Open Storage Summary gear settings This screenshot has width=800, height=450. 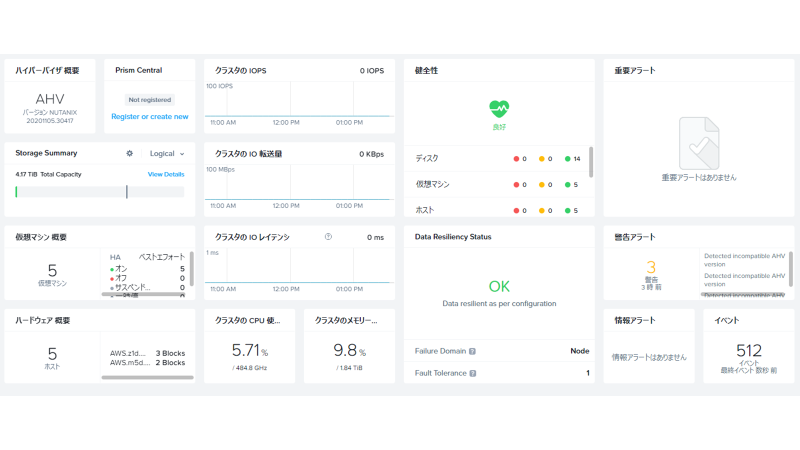tap(130, 153)
